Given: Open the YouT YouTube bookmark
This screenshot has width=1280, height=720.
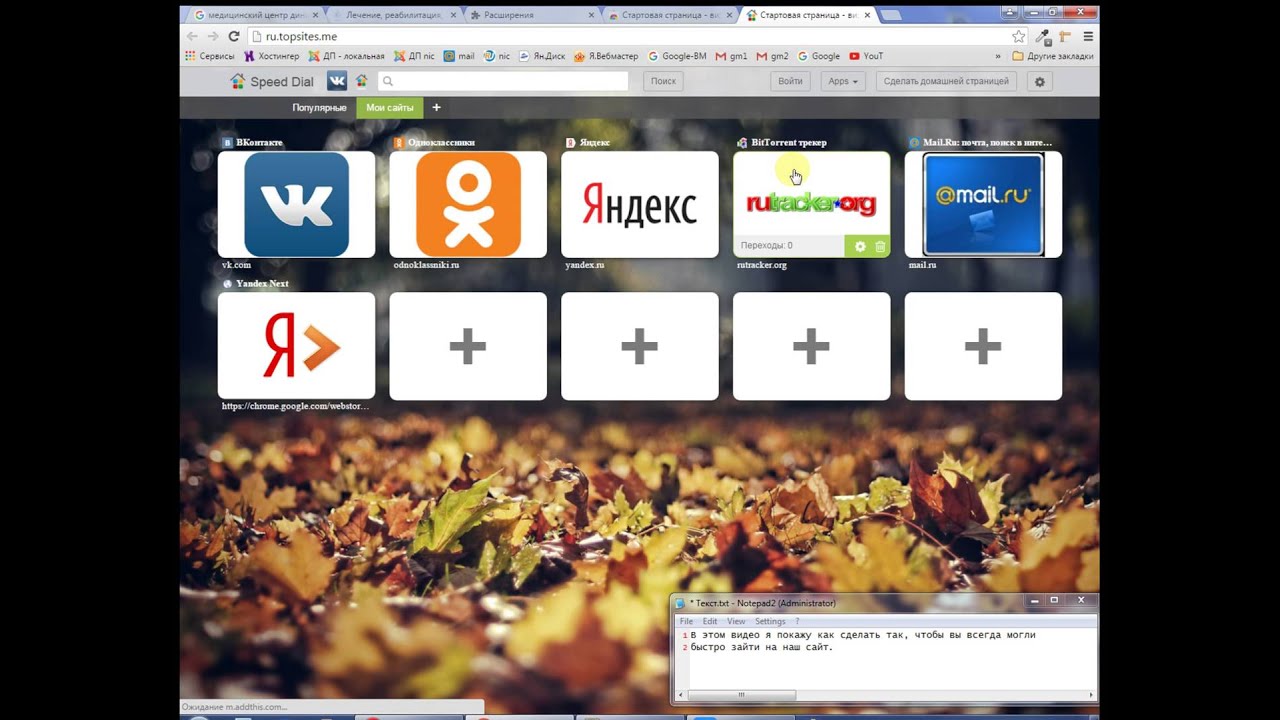Looking at the screenshot, I should coord(866,56).
